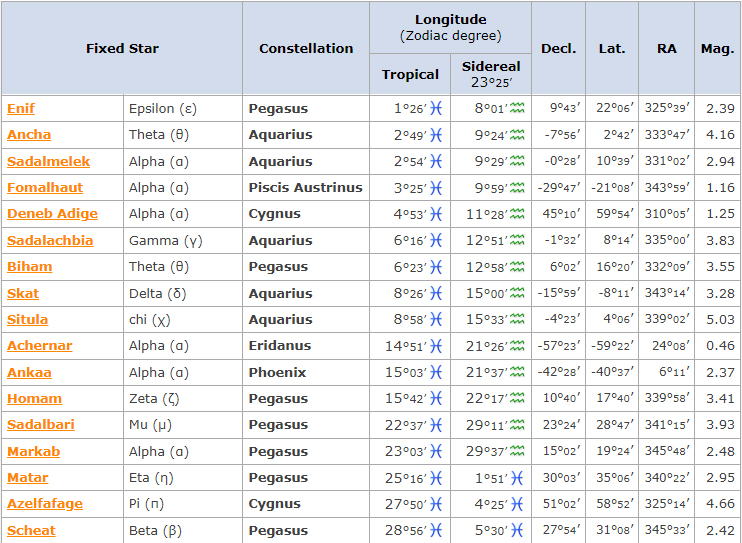Click the Pisces glyph beside Matar's sidereal 1°51′
This screenshot has width=742, height=543.
point(517,478)
